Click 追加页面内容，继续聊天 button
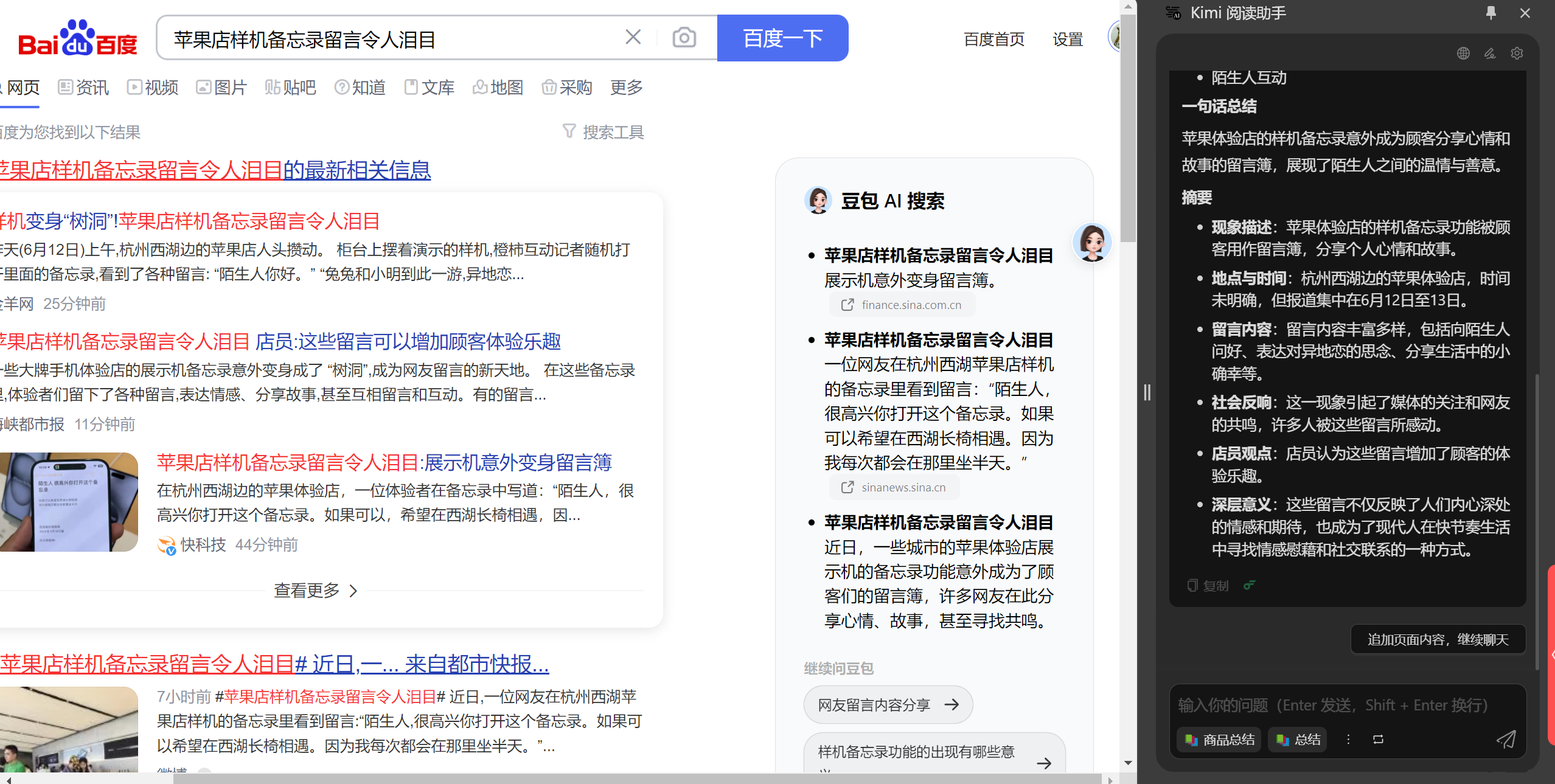 (1438, 639)
